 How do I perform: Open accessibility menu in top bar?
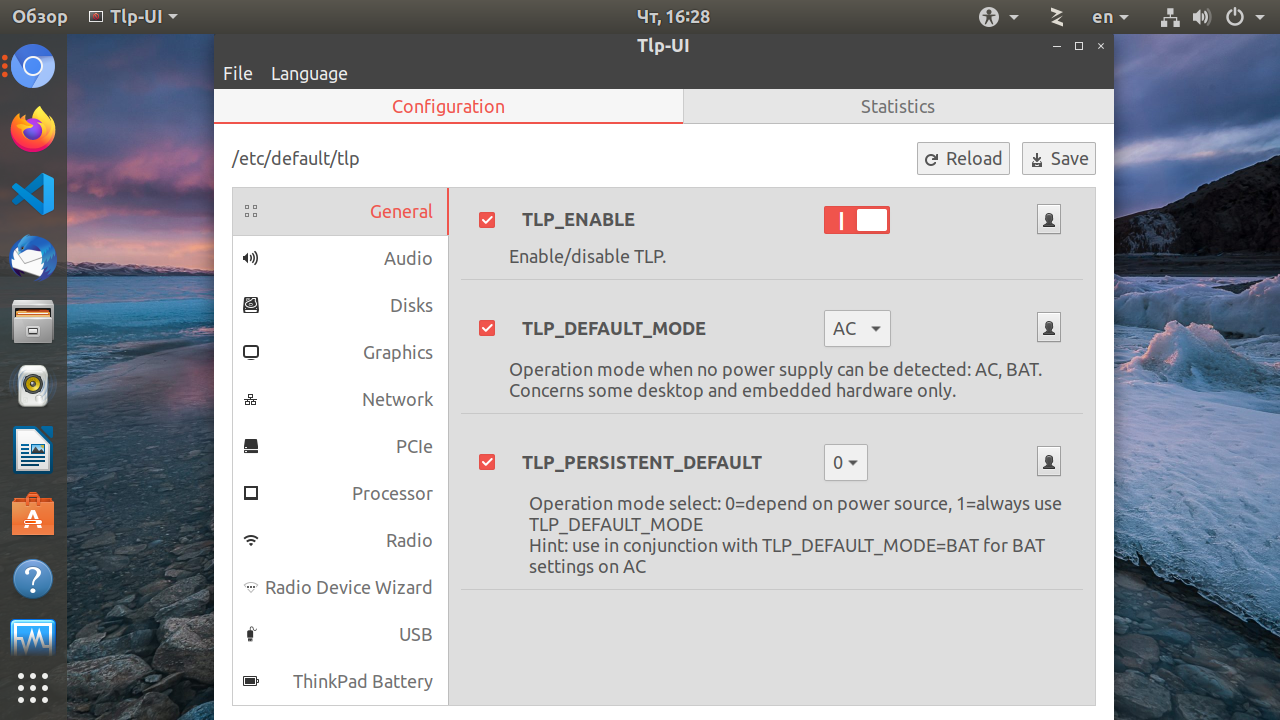coord(998,17)
